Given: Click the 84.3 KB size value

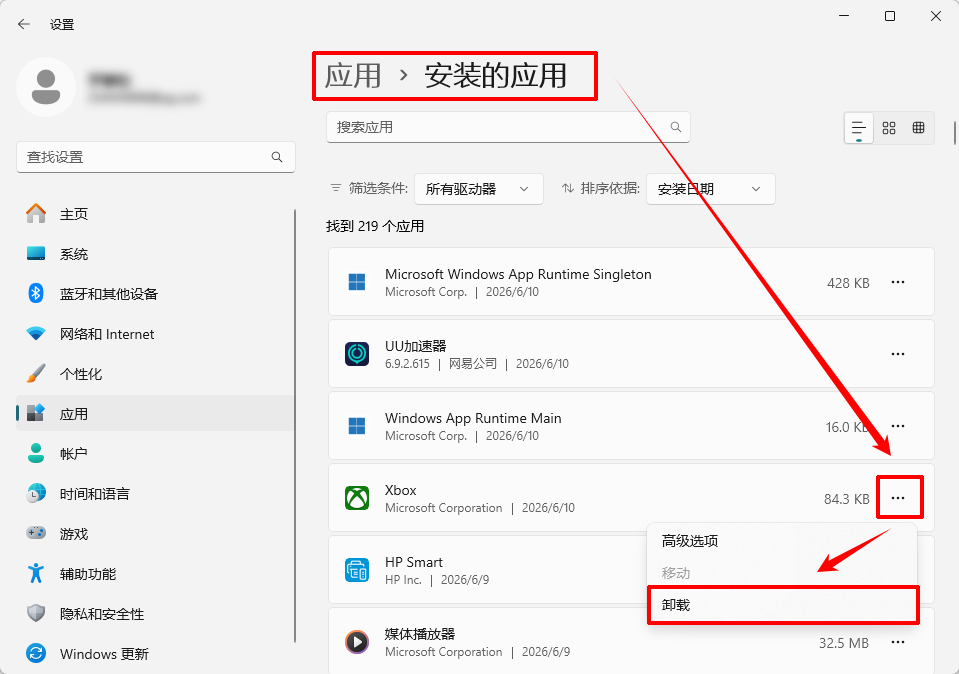Looking at the screenshot, I should pos(846,499).
